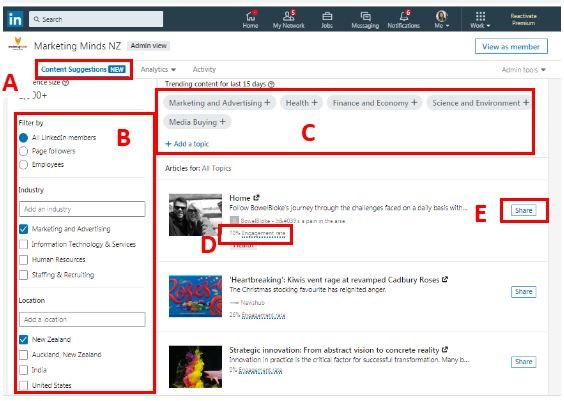Add the Marketing and Advertising topic chip
This screenshot has height=401, width=564.
click(x=219, y=103)
